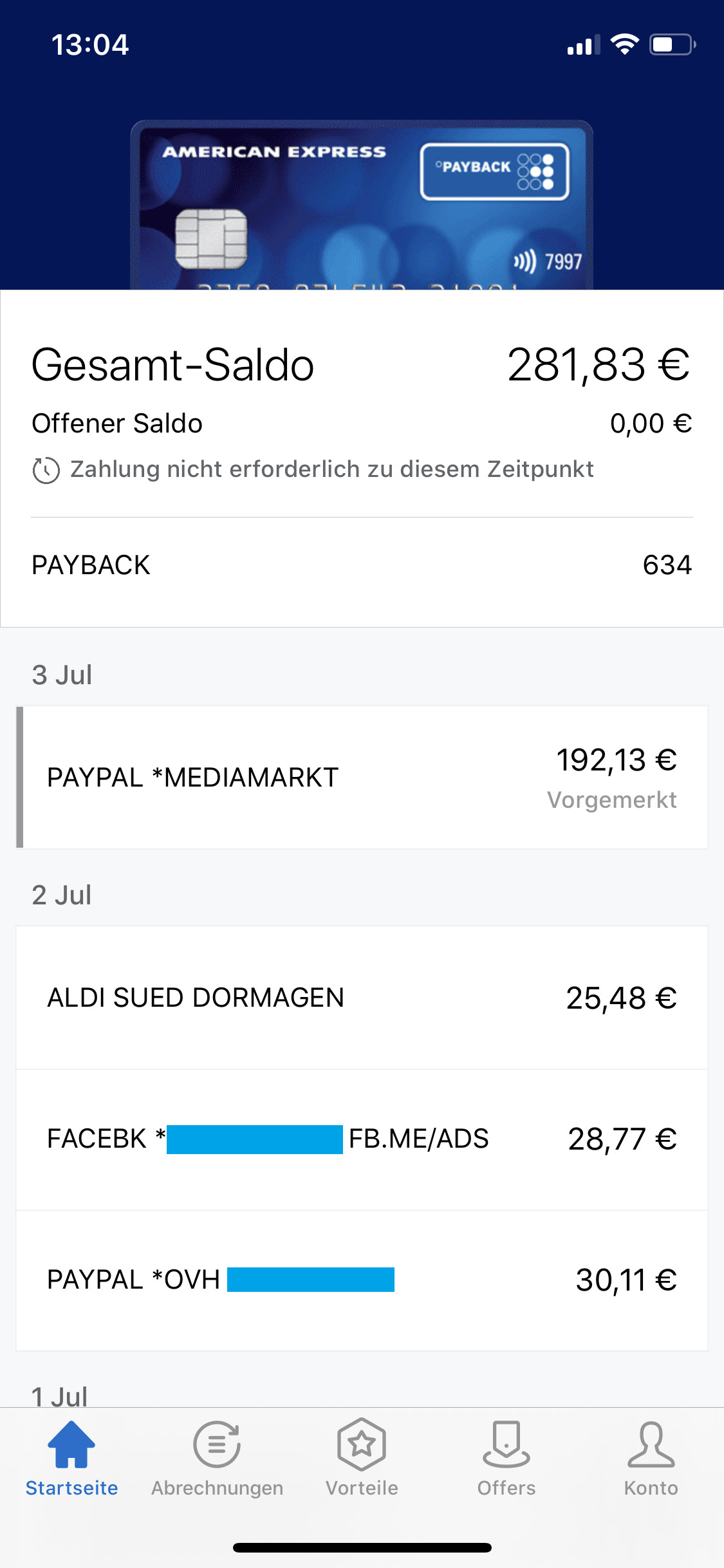724x1568 pixels.
Task: Tap the Offers tag icon
Action: [x=506, y=1445]
